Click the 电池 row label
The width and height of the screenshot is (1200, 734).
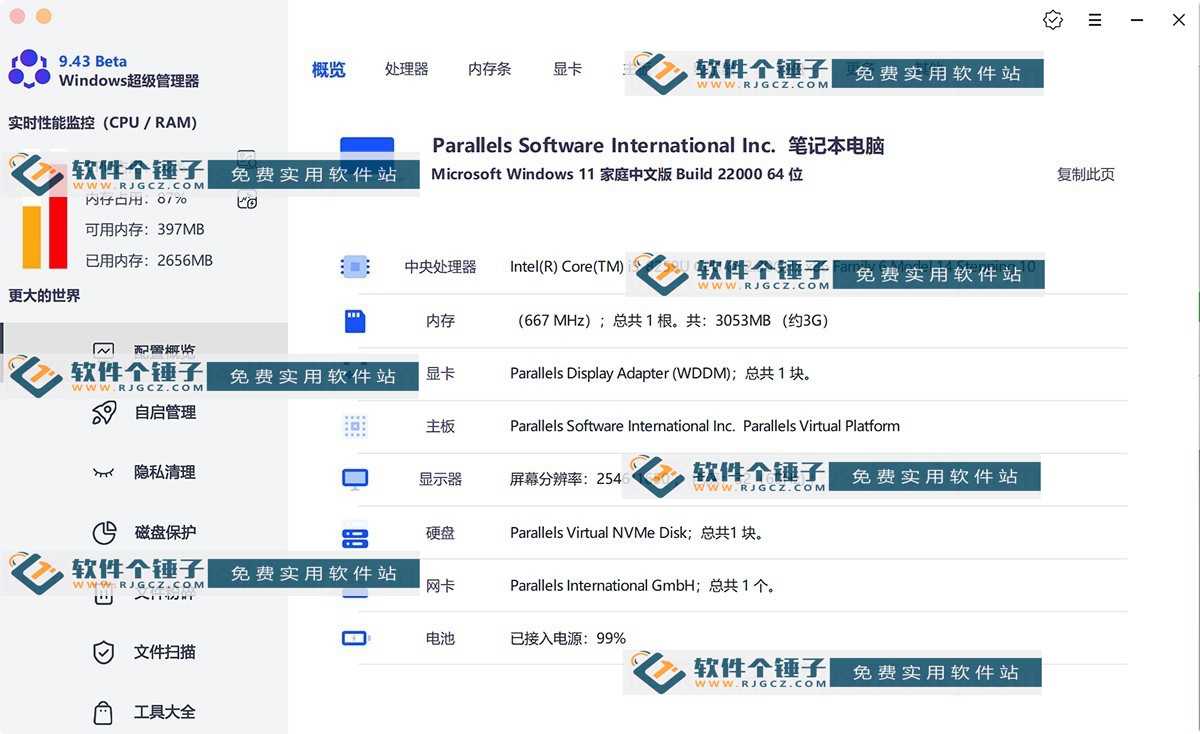pyautogui.click(x=440, y=638)
